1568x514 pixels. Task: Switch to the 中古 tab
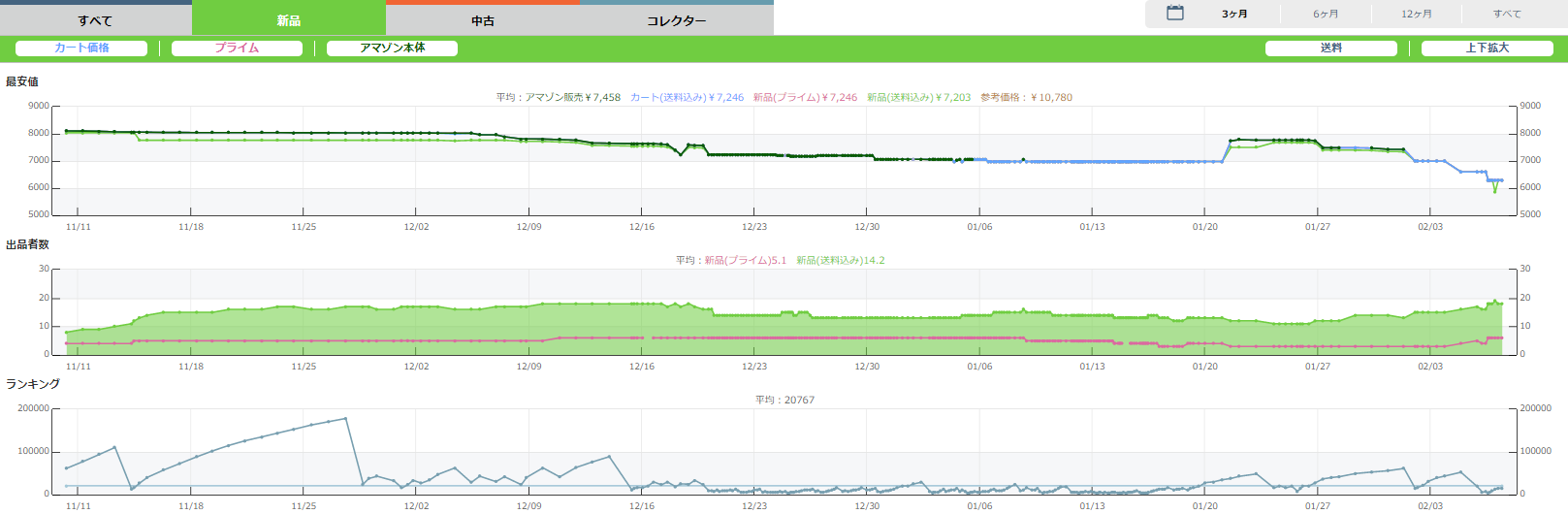point(482,20)
